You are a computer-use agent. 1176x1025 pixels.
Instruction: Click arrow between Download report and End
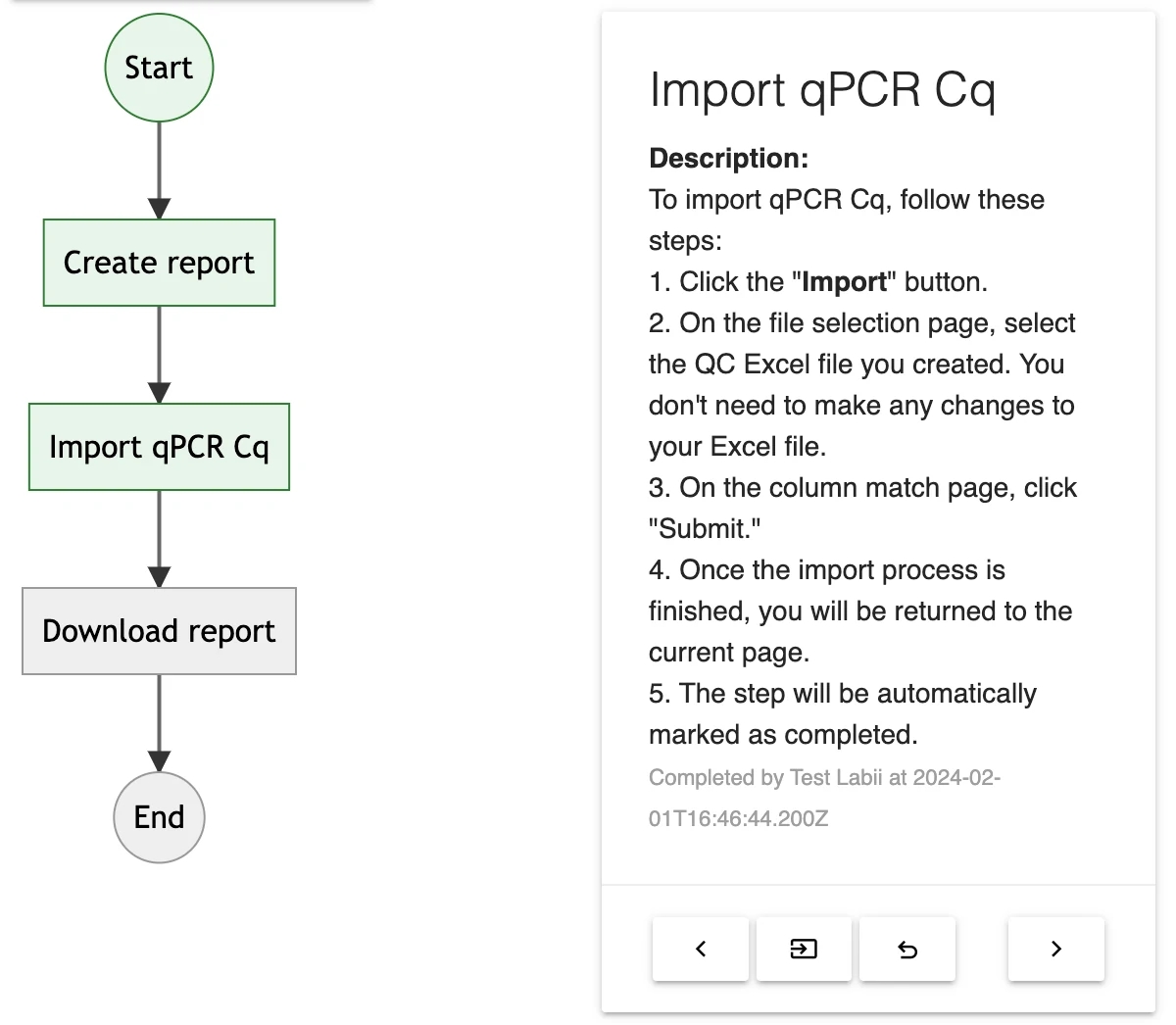[159, 723]
